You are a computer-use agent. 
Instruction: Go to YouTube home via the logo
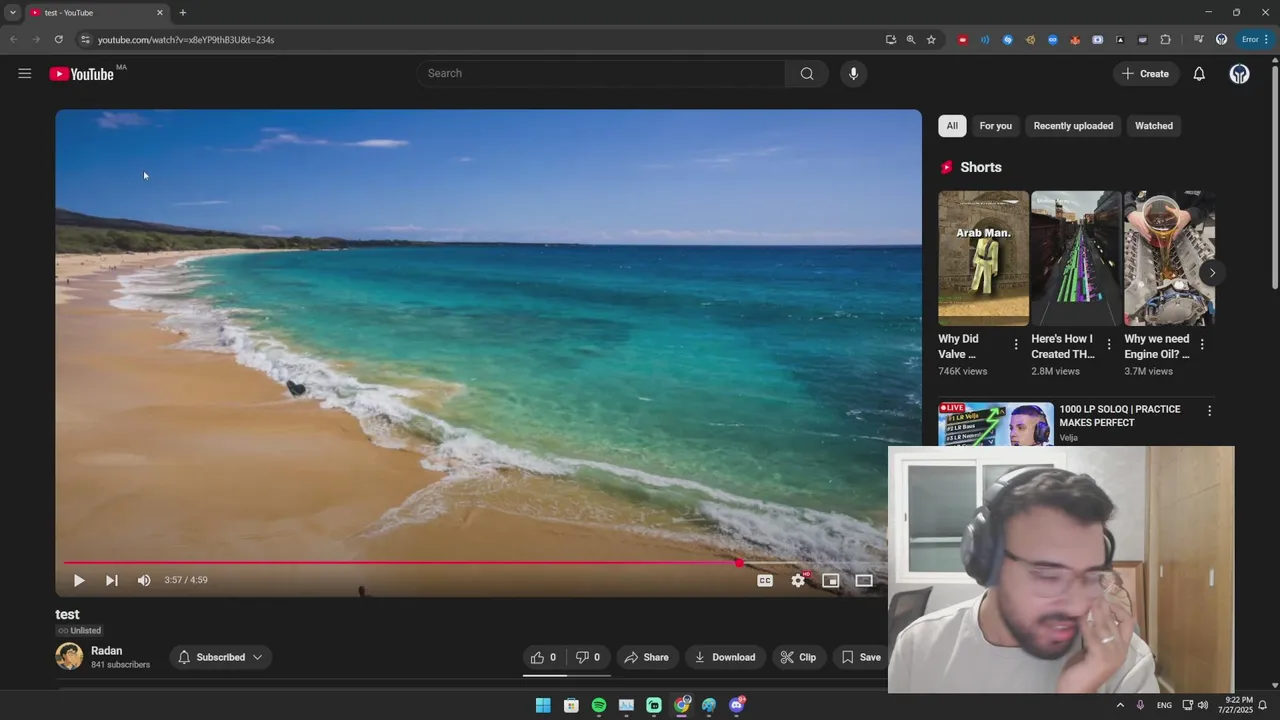click(x=82, y=74)
